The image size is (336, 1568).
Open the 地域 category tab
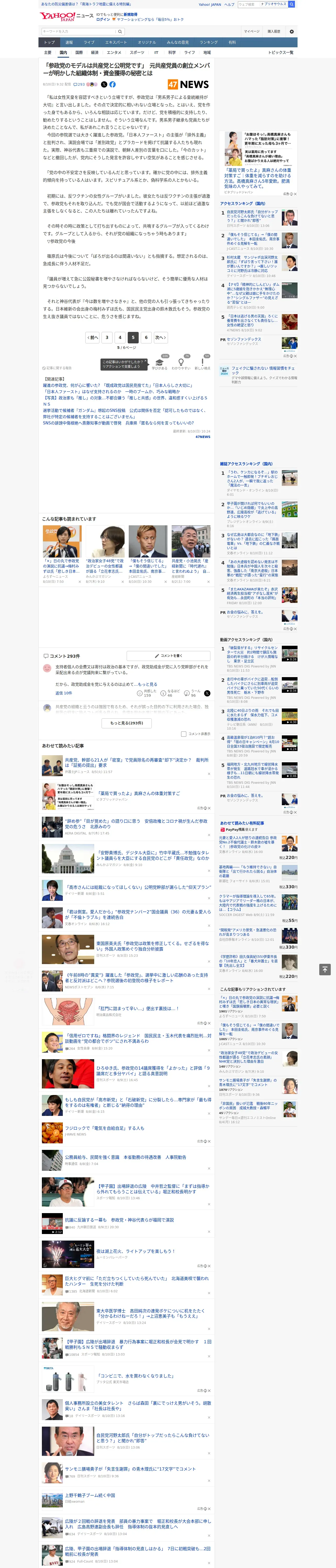coord(207,52)
